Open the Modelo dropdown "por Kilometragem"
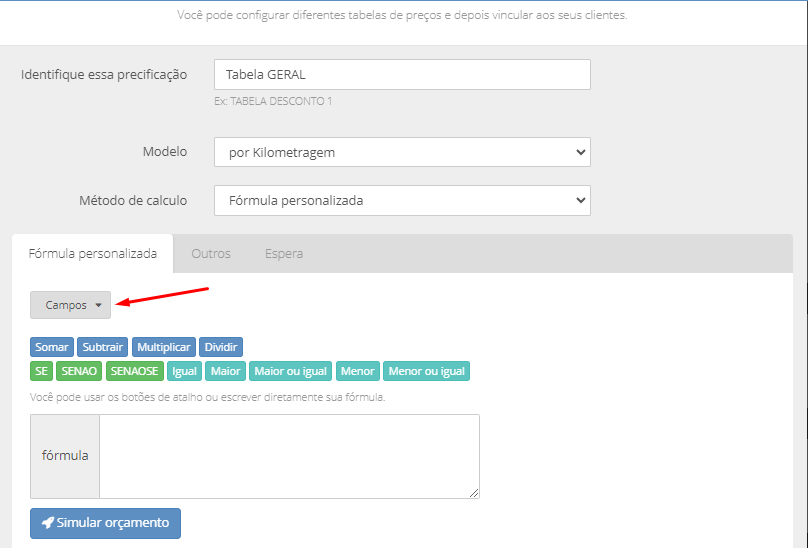Viewport: 808px width, 548px height. 402,152
